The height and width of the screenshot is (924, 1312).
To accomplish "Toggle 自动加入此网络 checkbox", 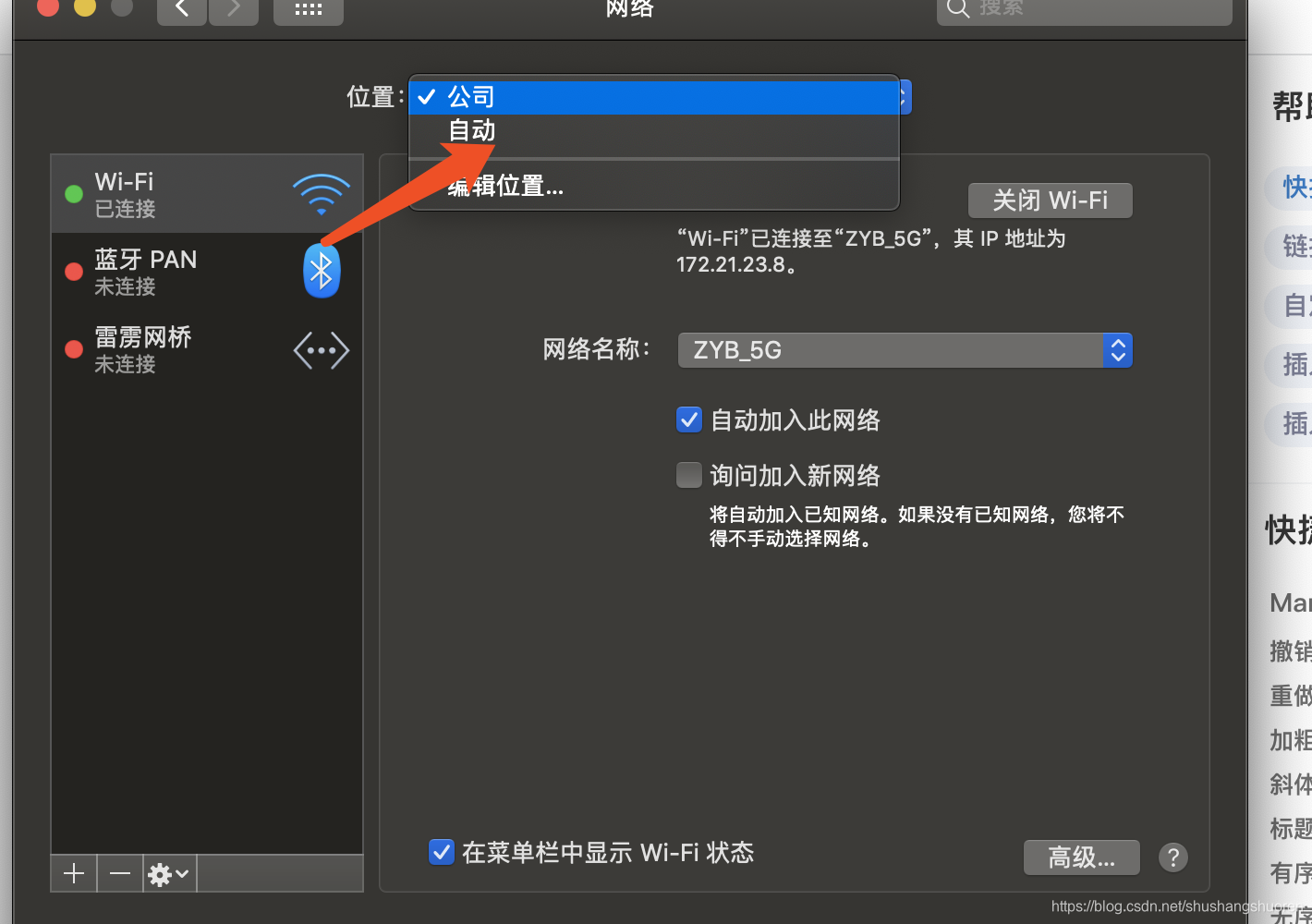I will point(689,420).
